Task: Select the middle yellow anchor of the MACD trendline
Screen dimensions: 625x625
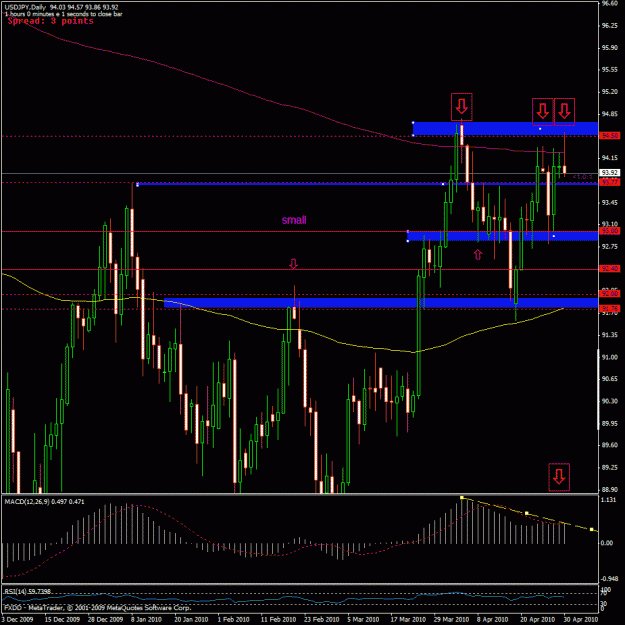Action: [x=526, y=513]
